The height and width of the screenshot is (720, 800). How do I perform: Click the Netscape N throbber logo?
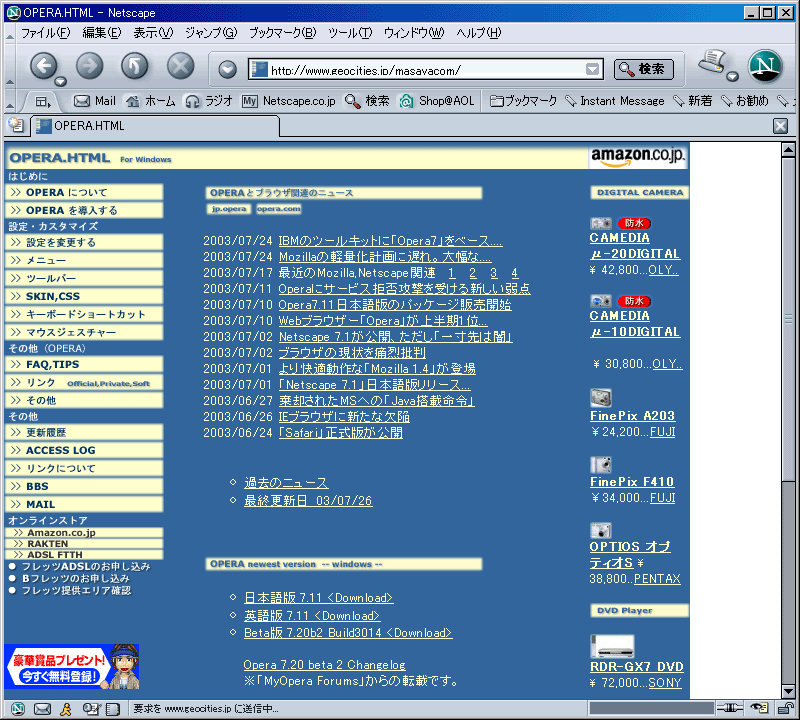tap(765, 66)
